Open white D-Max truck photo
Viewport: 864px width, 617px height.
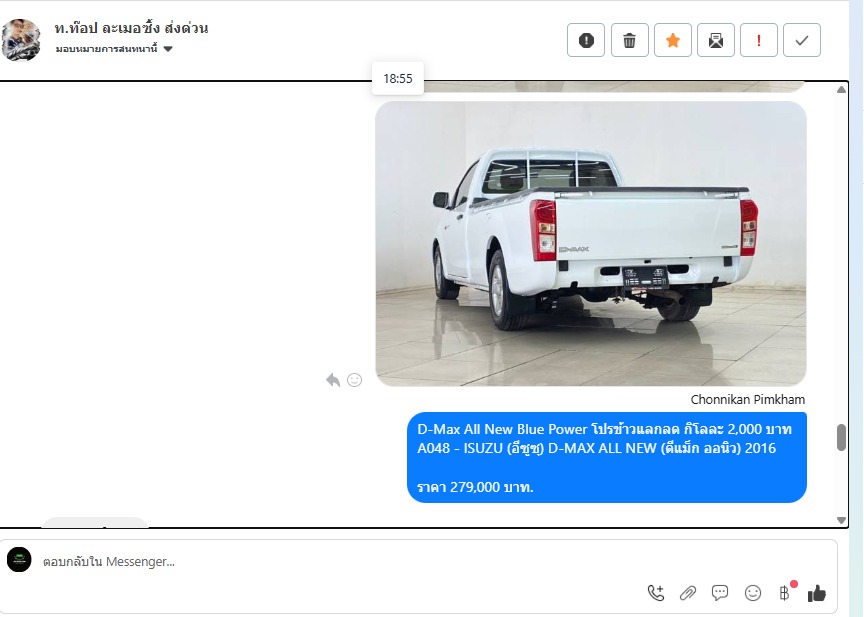click(591, 243)
